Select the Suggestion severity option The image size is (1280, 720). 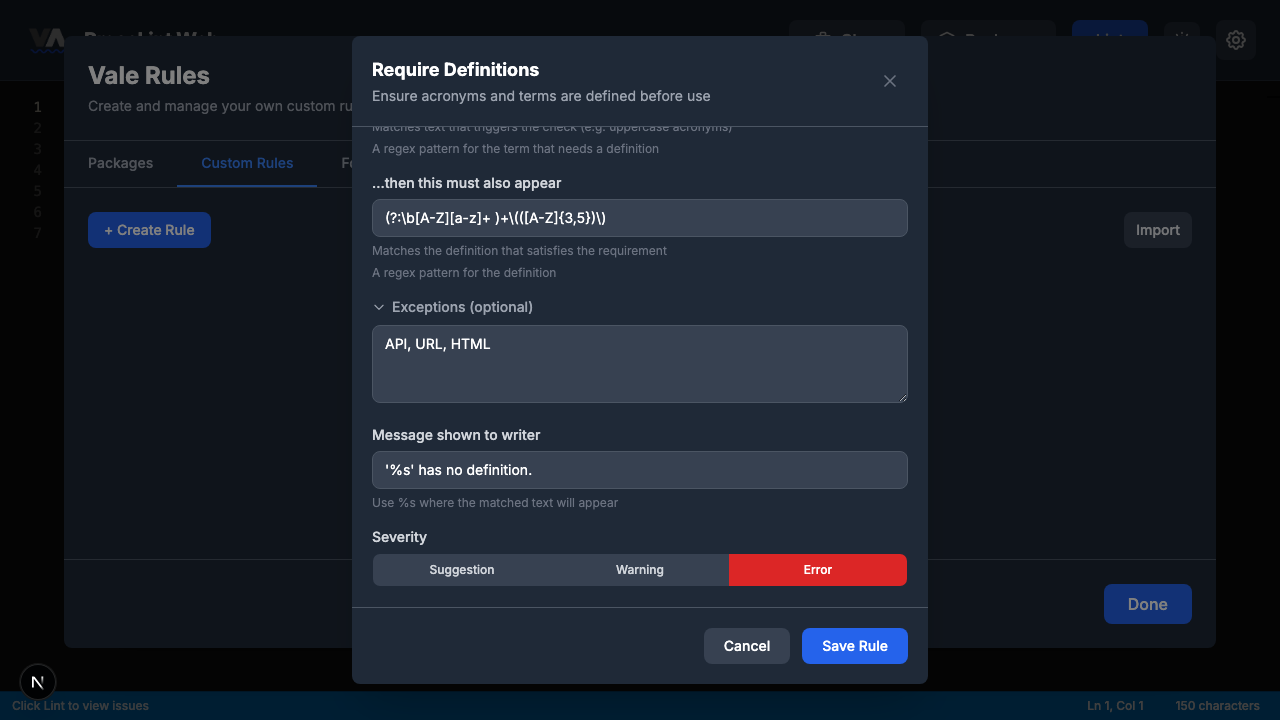coord(461,569)
